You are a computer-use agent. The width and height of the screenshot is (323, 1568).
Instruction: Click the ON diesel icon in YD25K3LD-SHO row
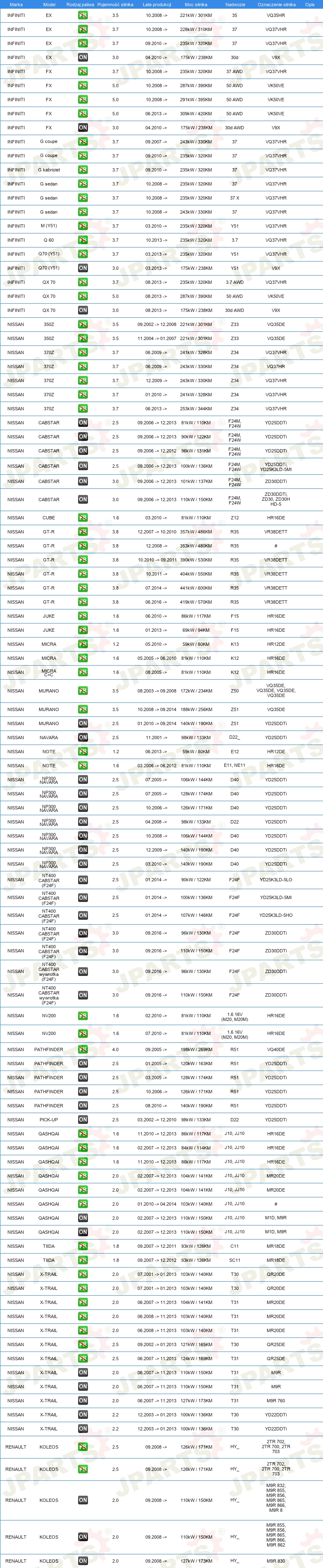(x=83, y=916)
